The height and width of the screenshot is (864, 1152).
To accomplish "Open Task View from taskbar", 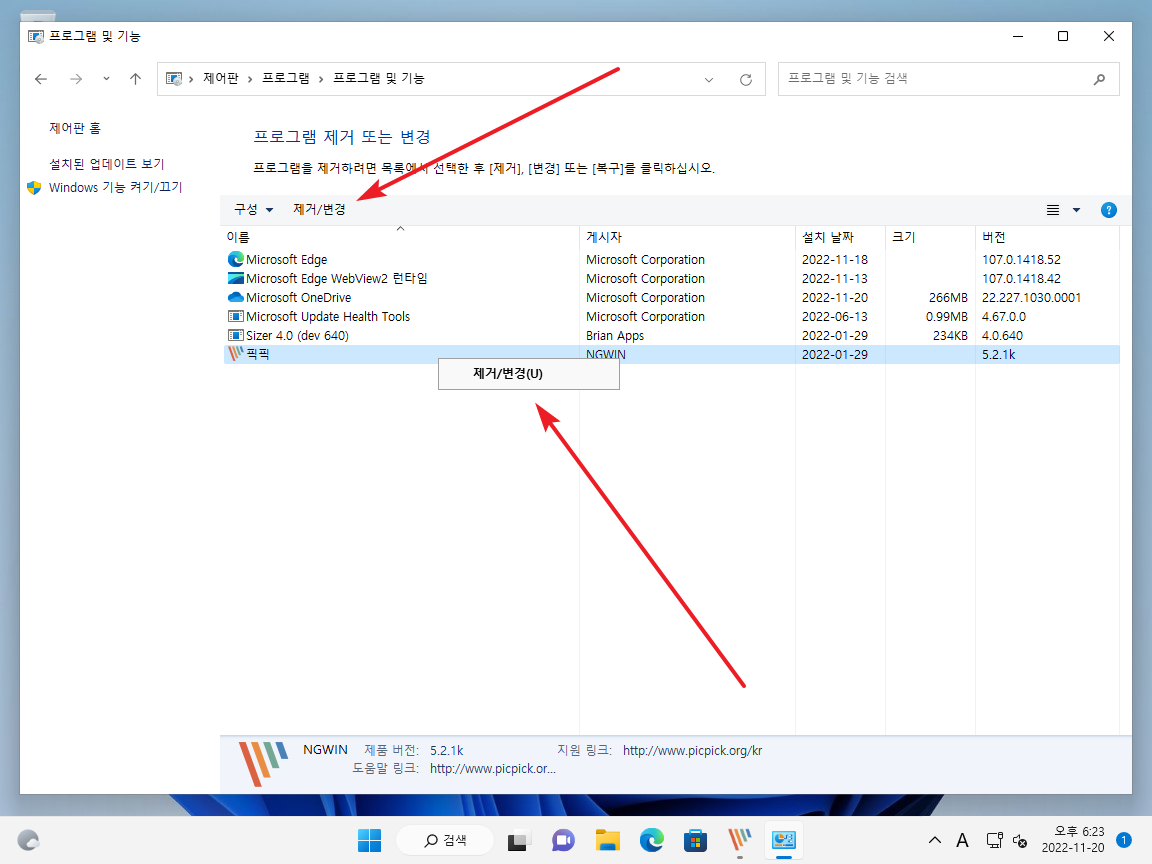I will coord(518,840).
